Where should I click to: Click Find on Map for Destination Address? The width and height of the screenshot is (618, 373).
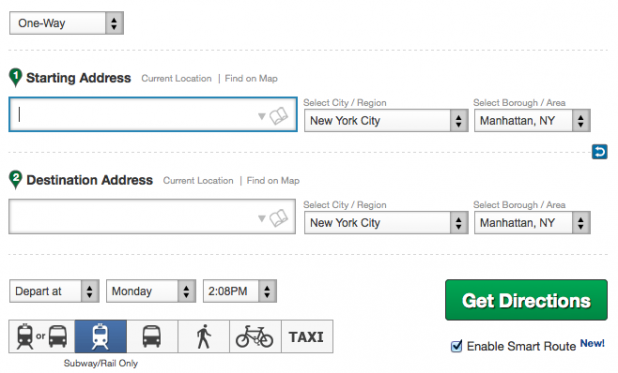(x=273, y=181)
